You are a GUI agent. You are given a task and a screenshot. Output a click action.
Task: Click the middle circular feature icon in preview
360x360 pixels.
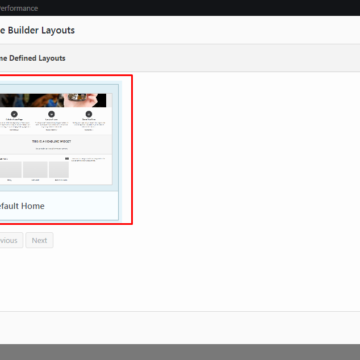pos(51,114)
